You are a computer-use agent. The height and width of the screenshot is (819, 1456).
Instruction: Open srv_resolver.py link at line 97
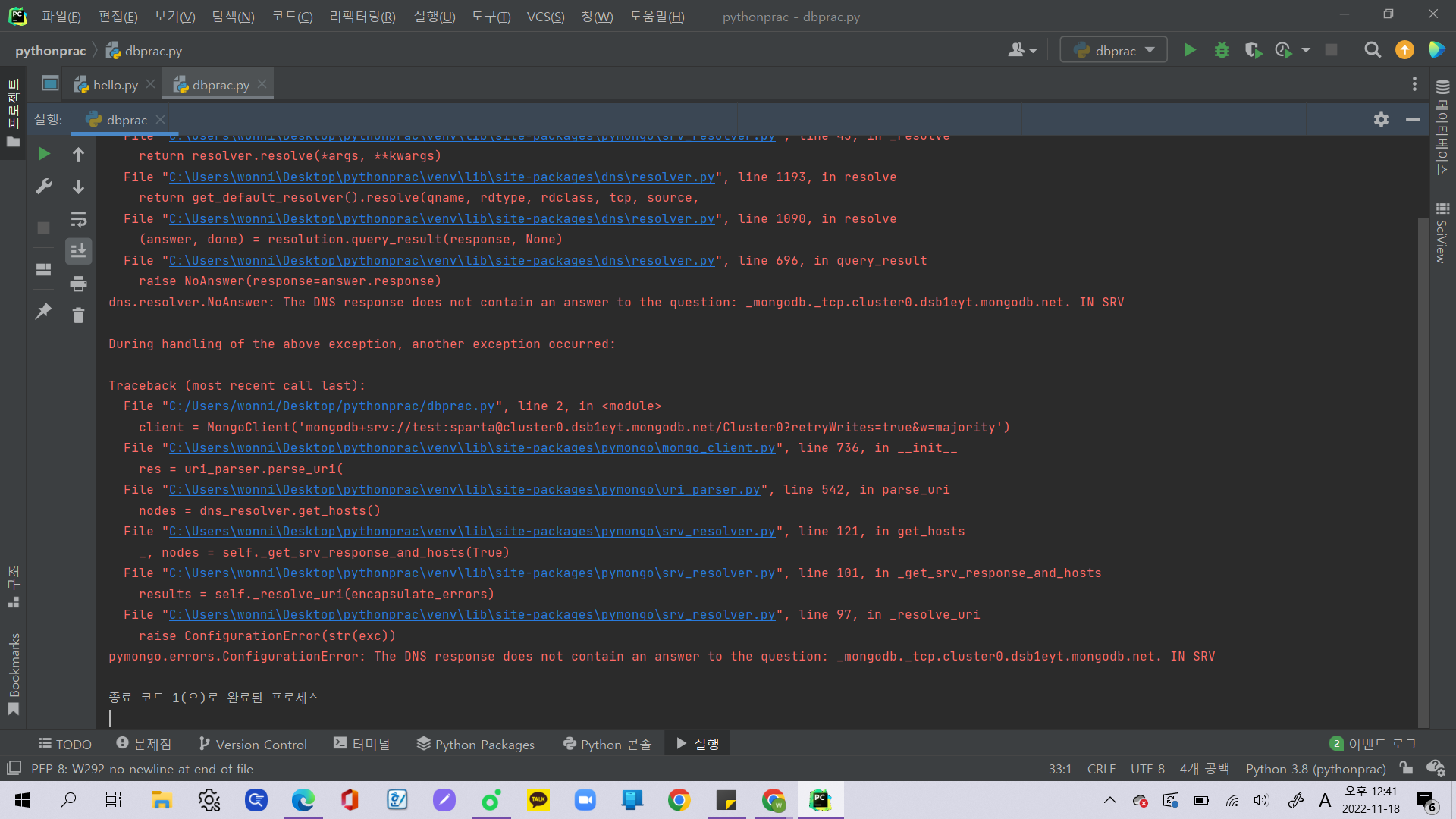[x=472, y=615]
